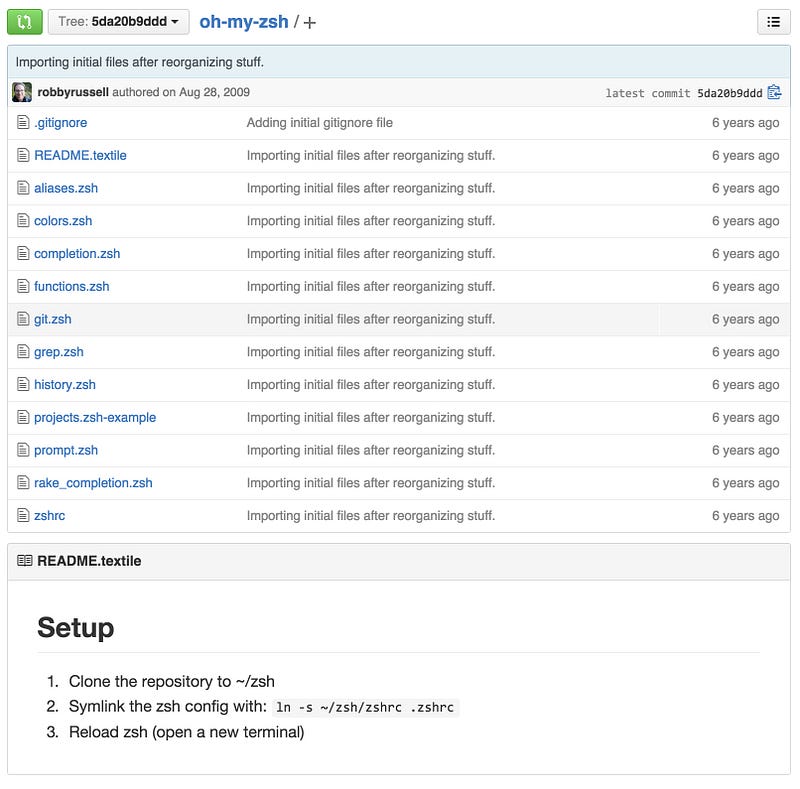Open the git.zsh file
800x789 pixels.
(53, 319)
